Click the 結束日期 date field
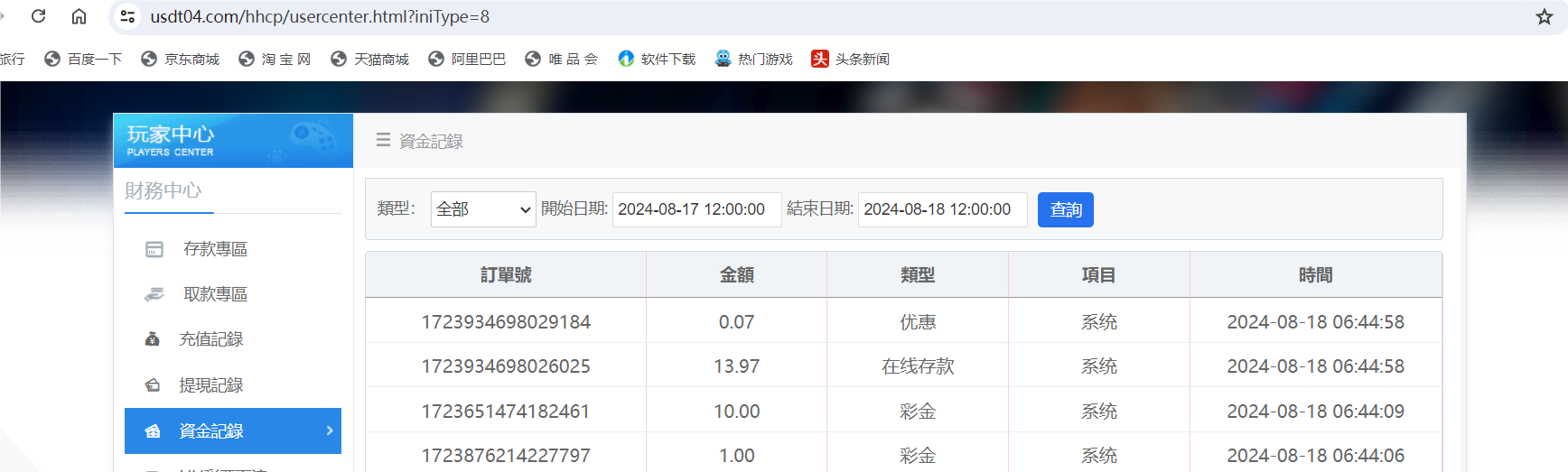 [x=941, y=209]
